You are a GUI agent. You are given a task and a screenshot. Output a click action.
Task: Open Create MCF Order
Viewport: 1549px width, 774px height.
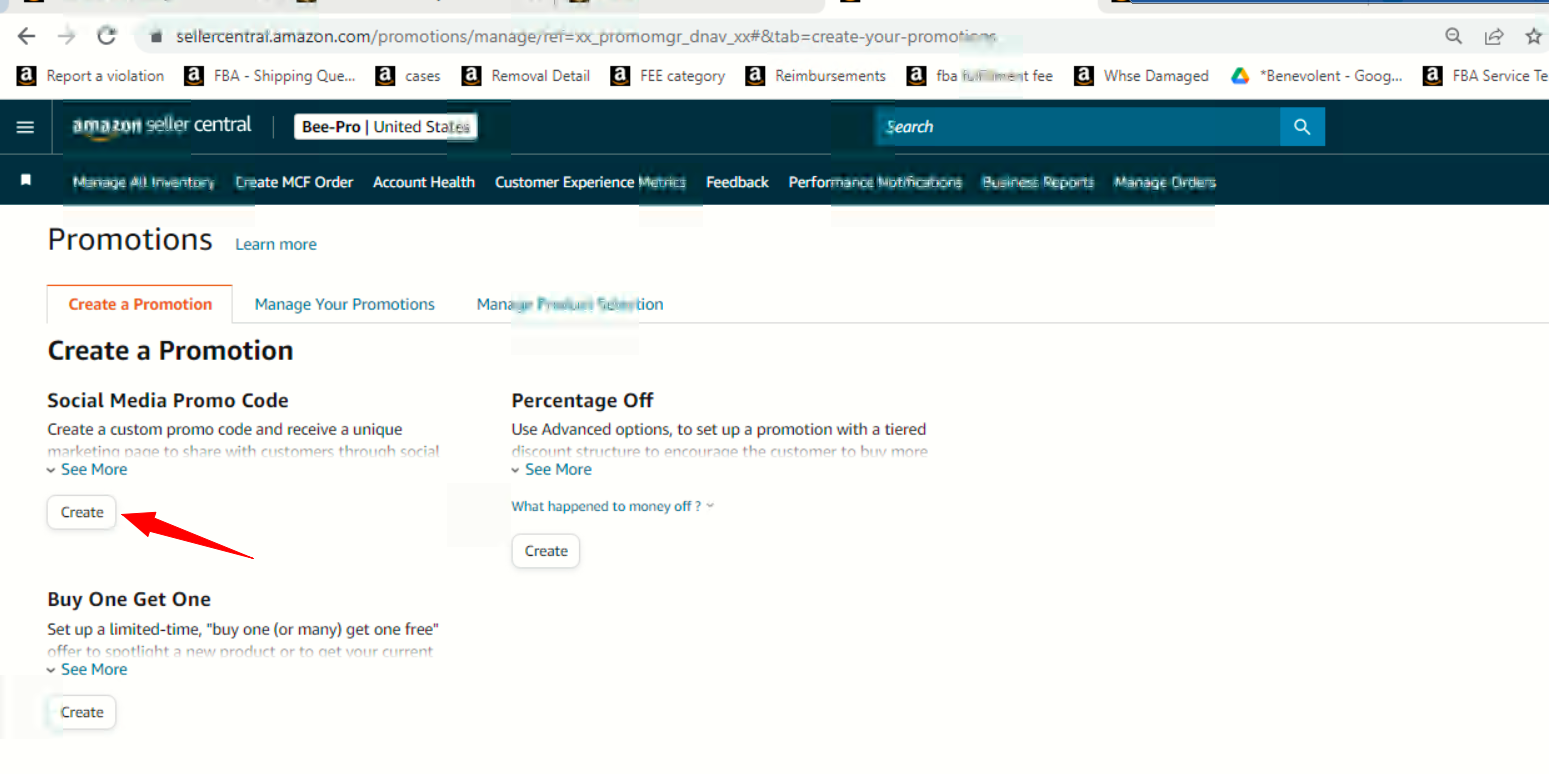pos(294,182)
